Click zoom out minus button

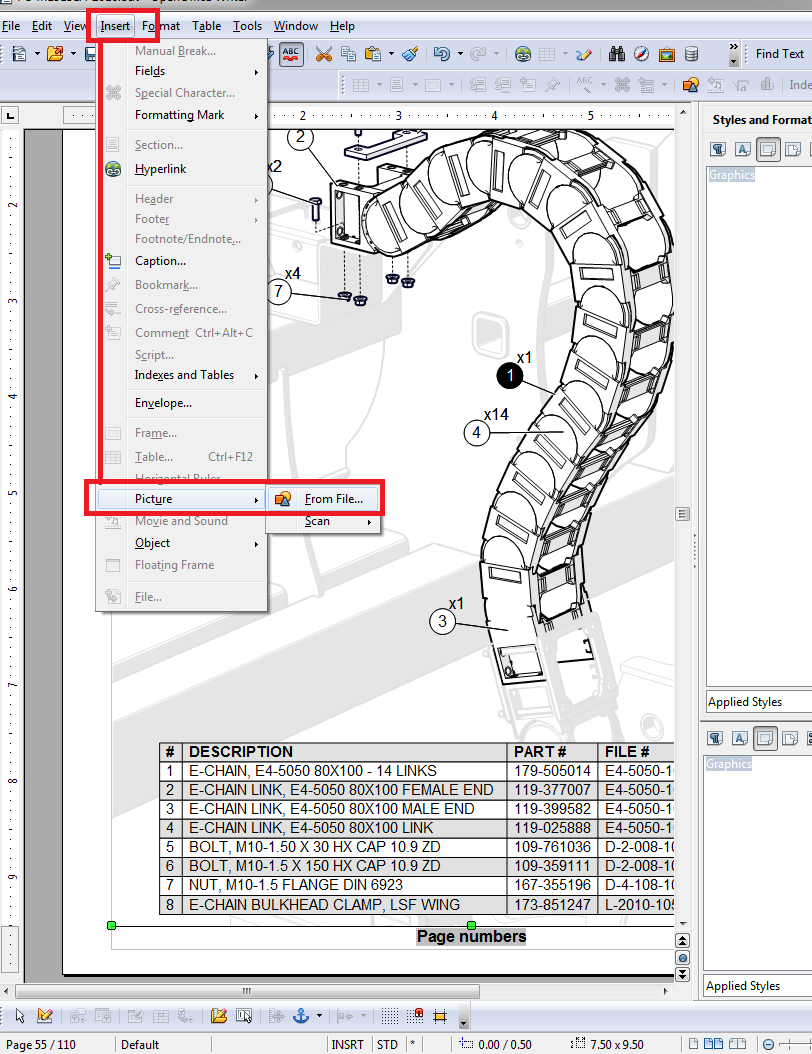coord(768,1045)
